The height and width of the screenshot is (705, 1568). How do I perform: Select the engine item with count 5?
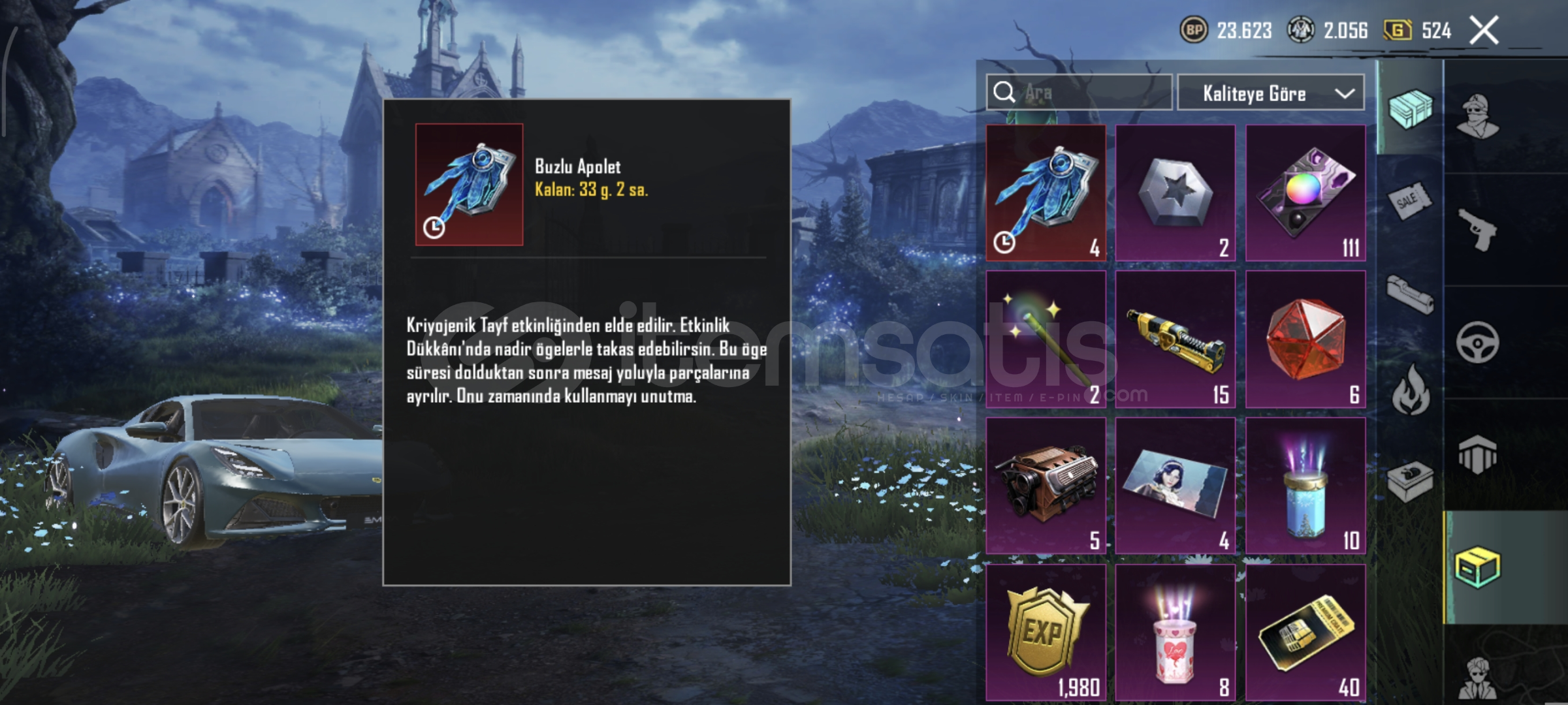click(1046, 486)
